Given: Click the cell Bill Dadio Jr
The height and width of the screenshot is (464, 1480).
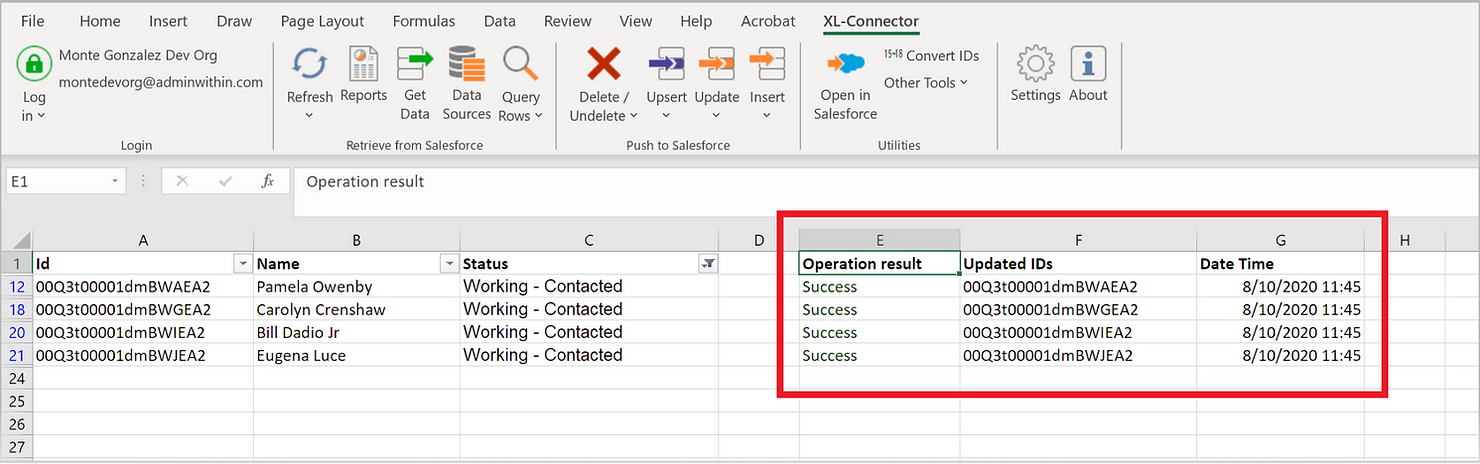Looking at the screenshot, I should 356,333.
